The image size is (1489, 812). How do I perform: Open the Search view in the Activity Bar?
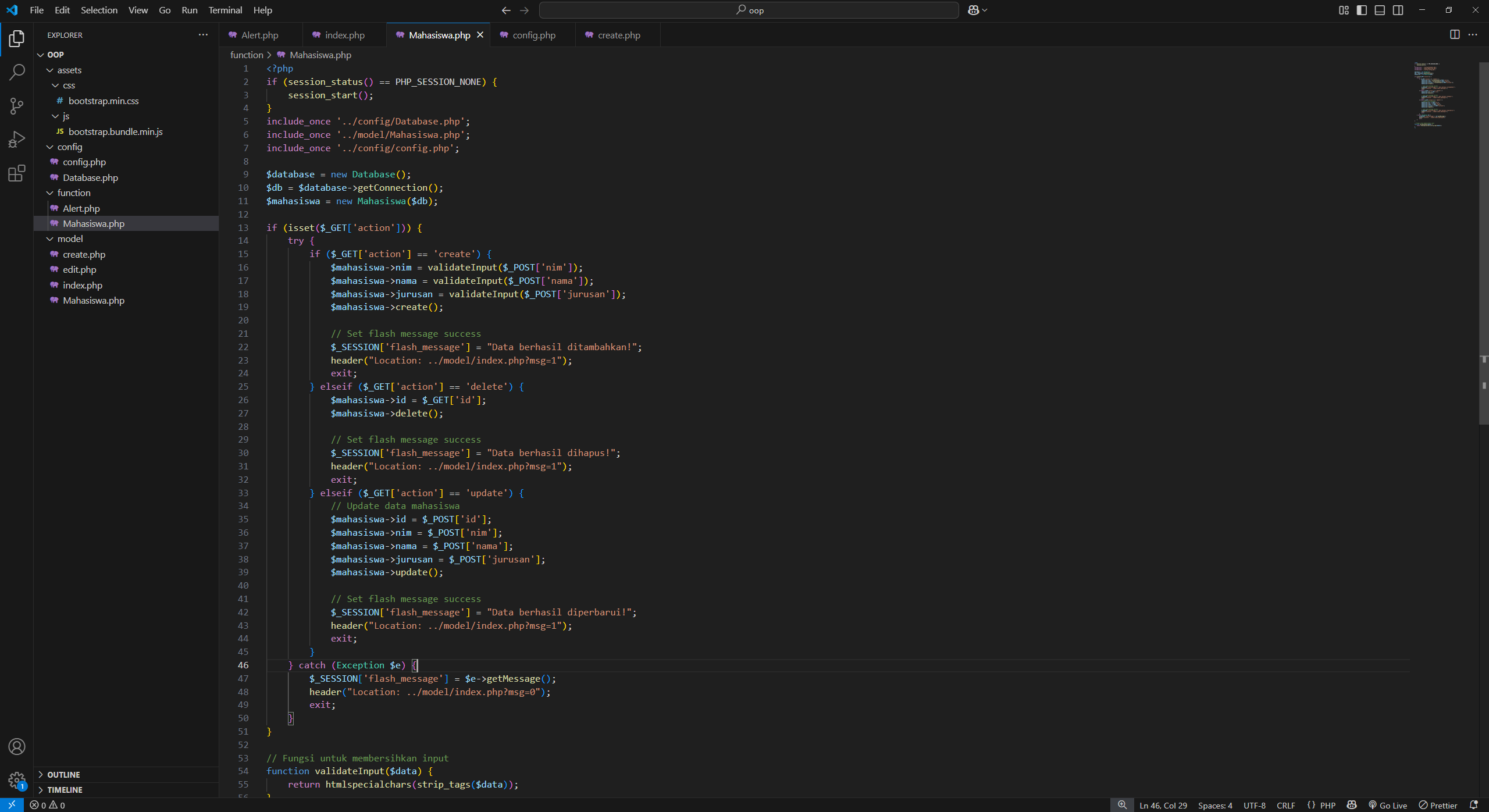[x=17, y=72]
